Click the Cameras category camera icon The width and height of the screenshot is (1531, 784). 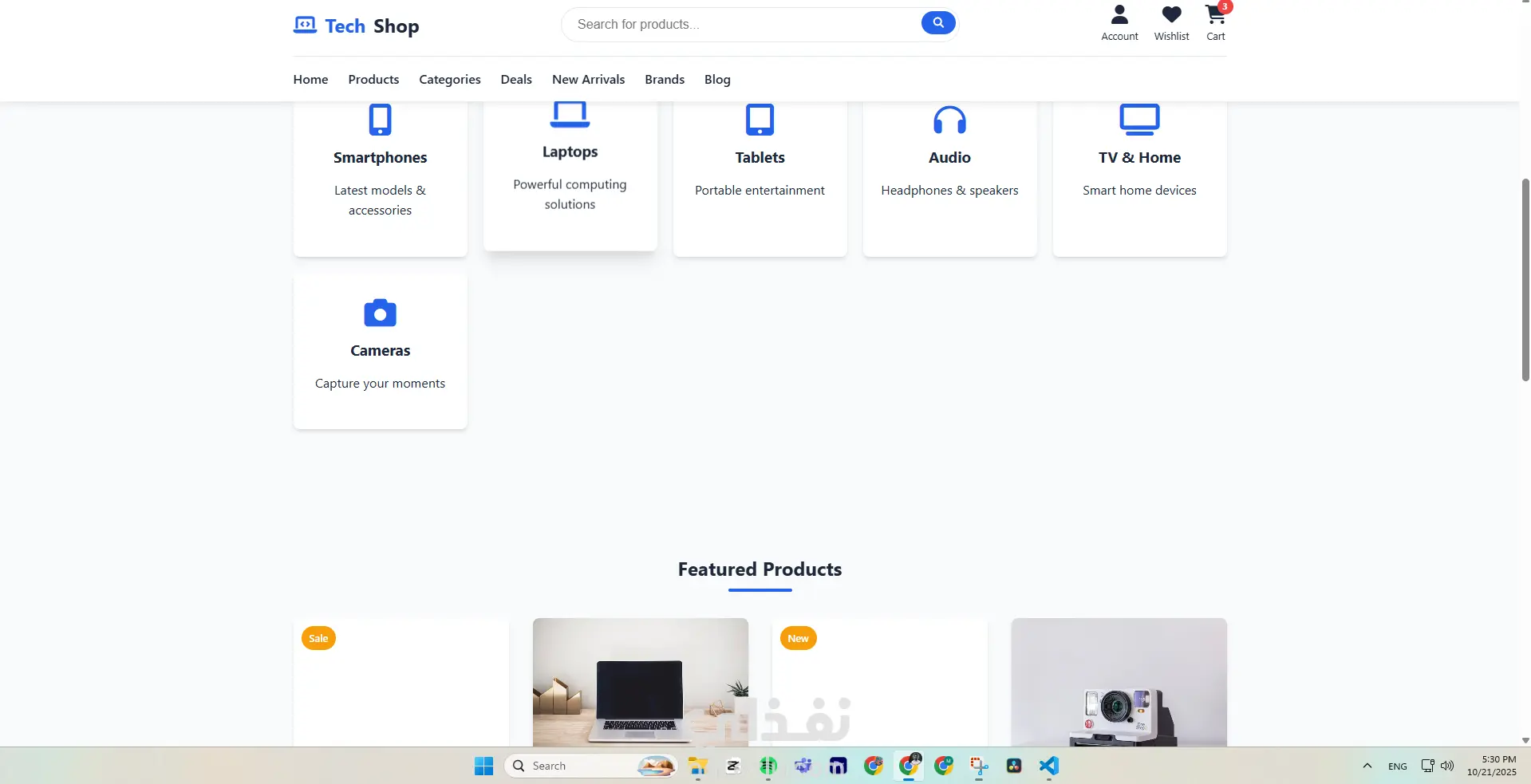[x=381, y=313]
